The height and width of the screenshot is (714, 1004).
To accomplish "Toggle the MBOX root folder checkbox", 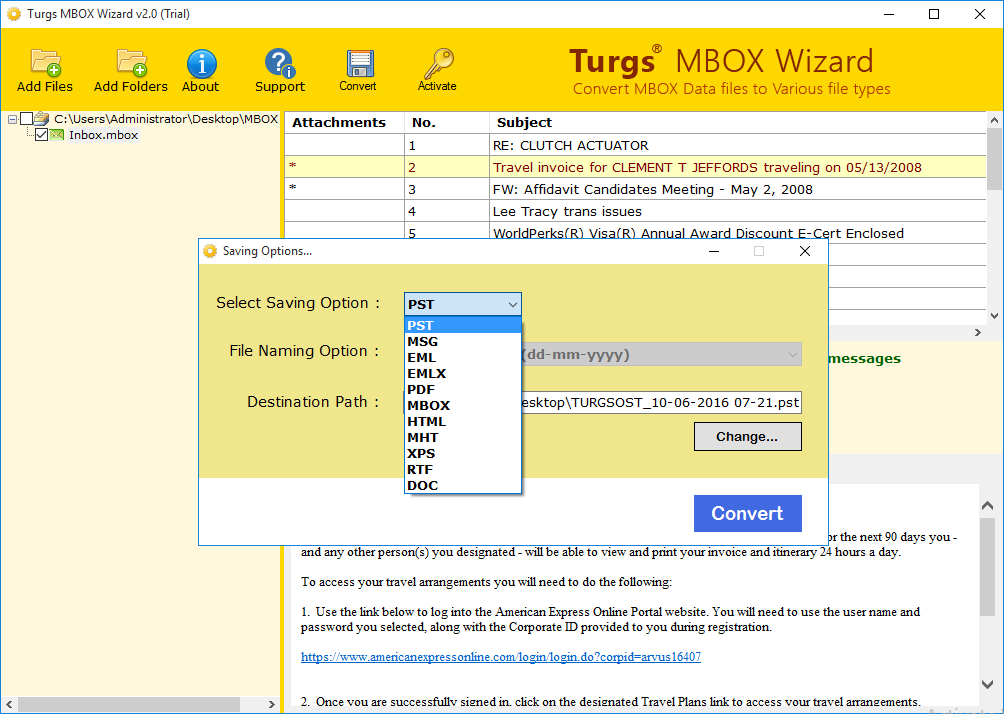I will point(26,118).
